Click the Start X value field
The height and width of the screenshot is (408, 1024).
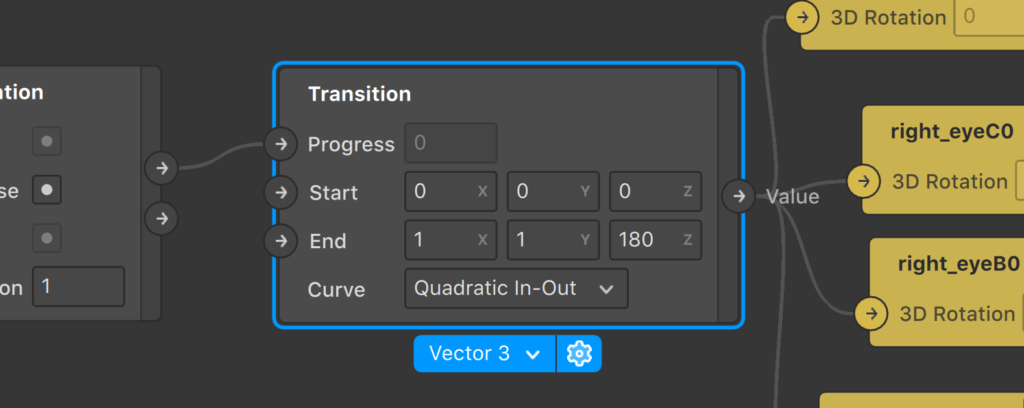tap(451, 192)
